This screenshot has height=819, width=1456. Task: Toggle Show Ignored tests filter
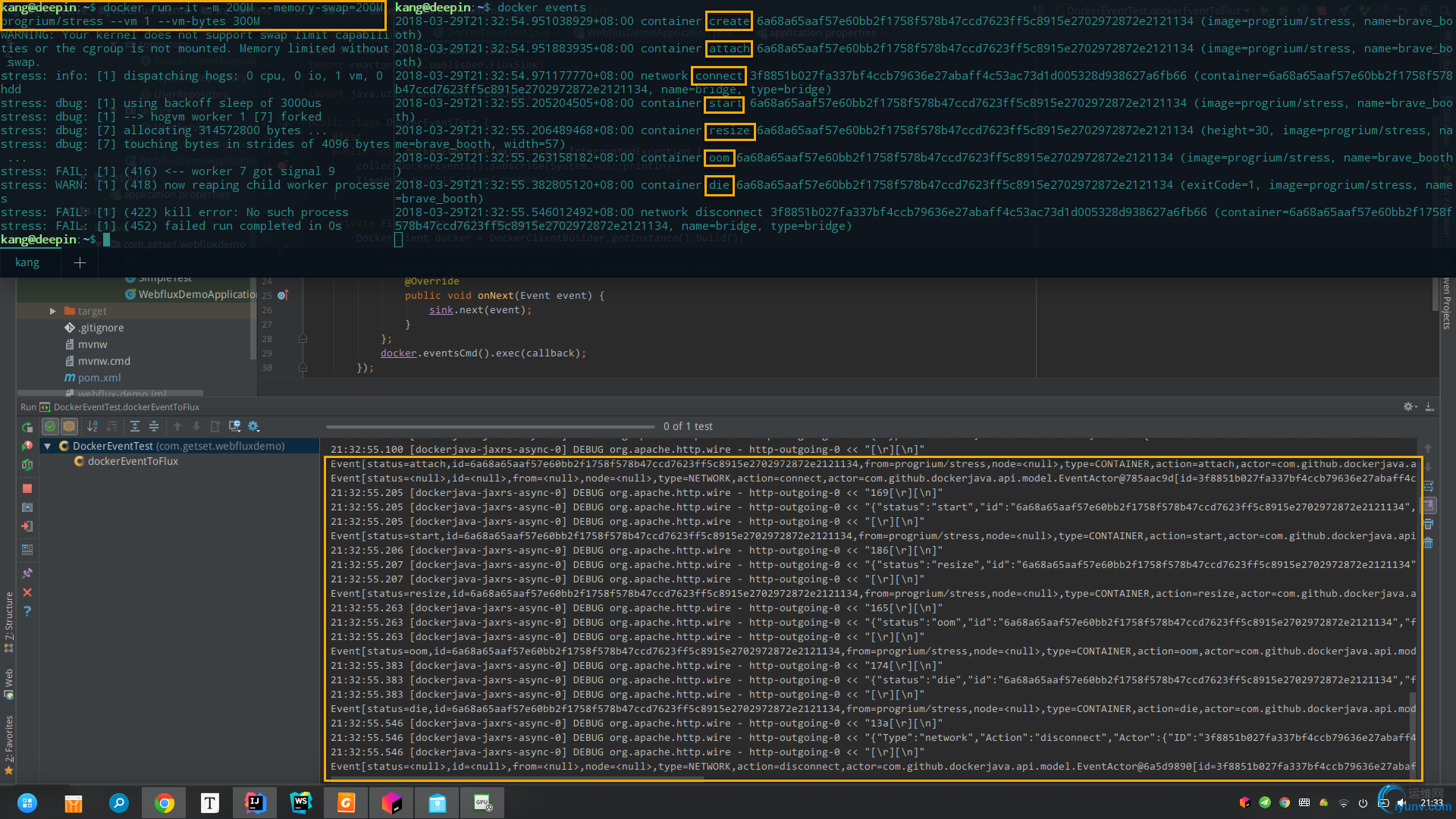69,426
